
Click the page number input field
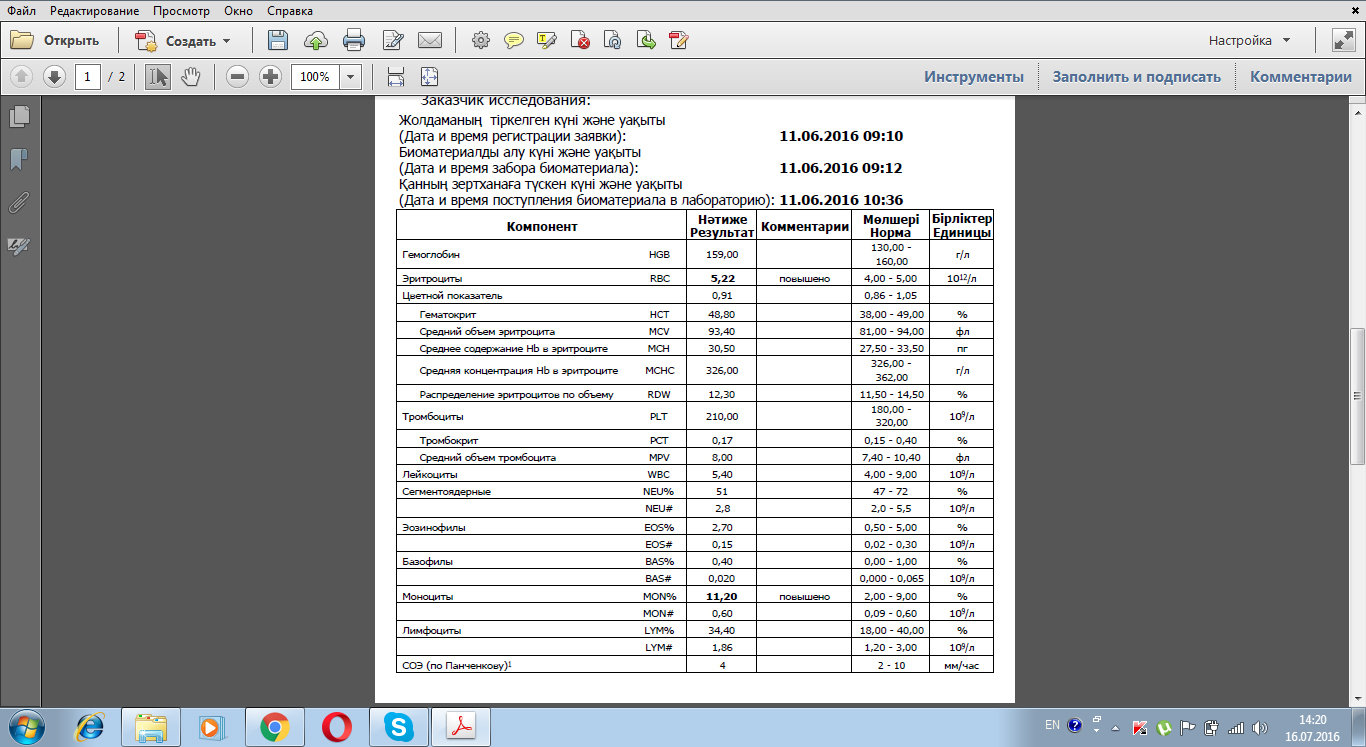click(x=88, y=77)
